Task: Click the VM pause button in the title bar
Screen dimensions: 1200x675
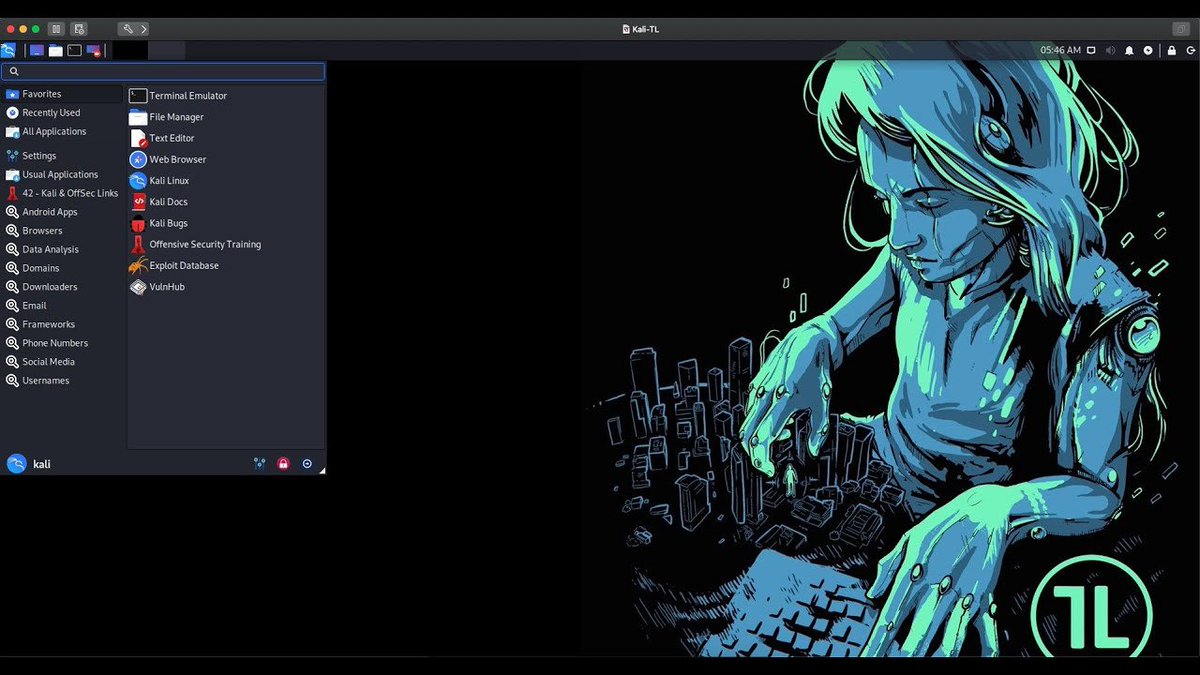Action: click(x=56, y=29)
